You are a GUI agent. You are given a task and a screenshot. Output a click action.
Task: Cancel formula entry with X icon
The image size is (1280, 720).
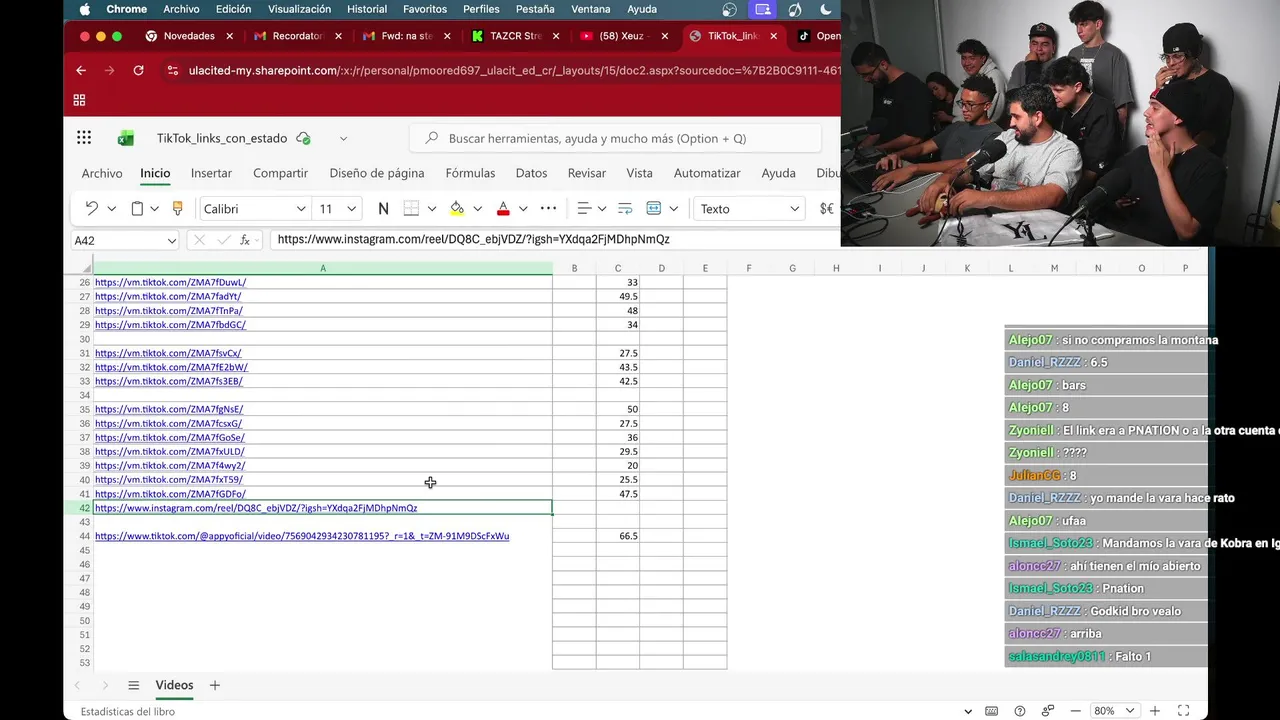coord(199,240)
